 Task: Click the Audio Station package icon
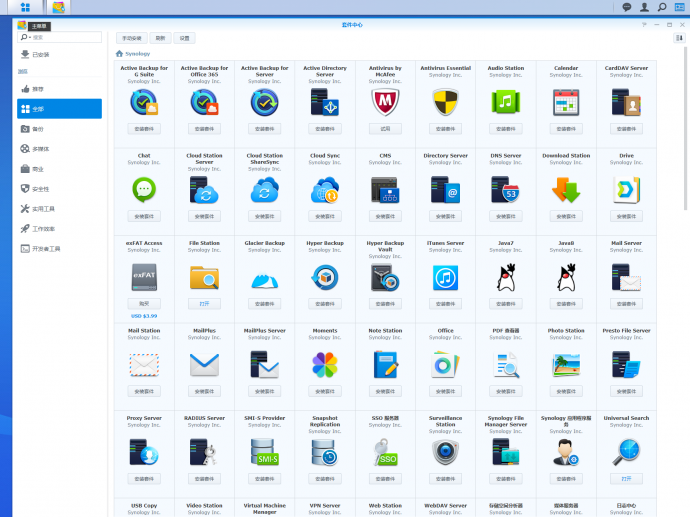coord(506,102)
